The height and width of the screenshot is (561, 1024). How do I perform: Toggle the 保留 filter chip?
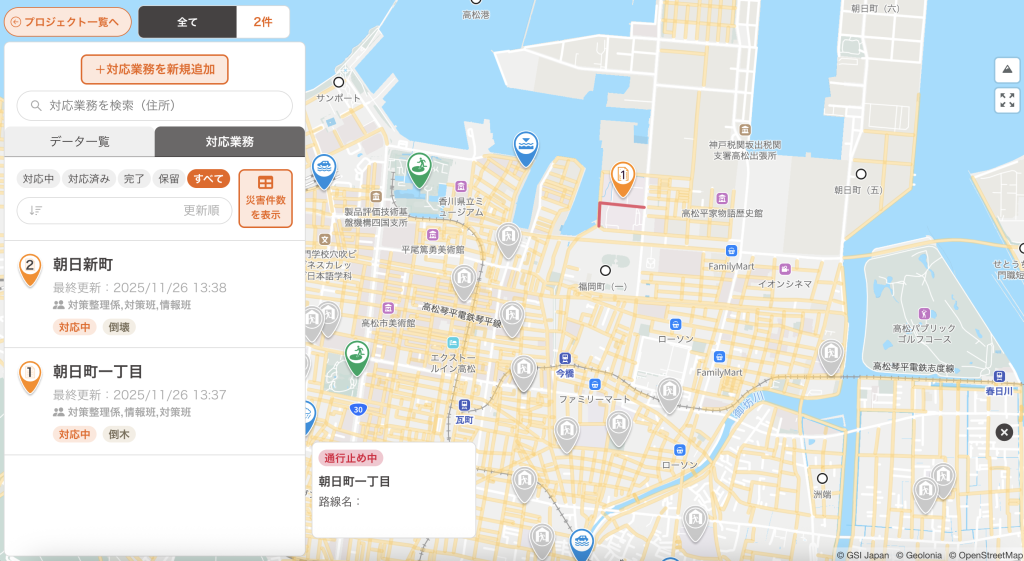pyautogui.click(x=168, y=179)
